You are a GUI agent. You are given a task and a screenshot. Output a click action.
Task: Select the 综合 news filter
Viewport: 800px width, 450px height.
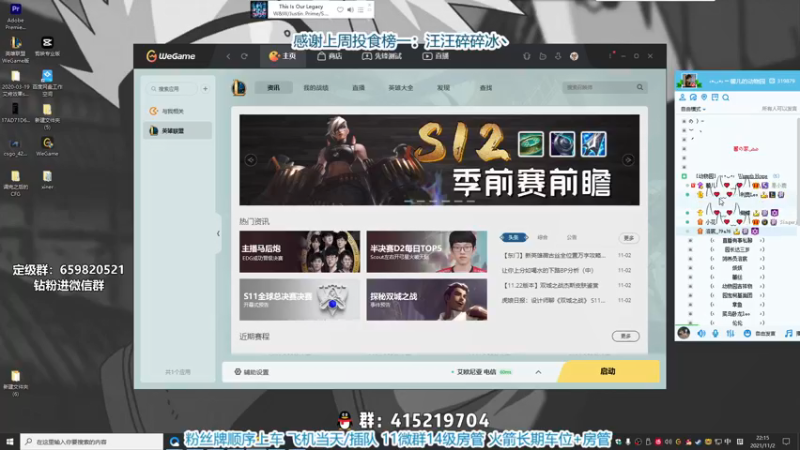[x=542, y=237]
